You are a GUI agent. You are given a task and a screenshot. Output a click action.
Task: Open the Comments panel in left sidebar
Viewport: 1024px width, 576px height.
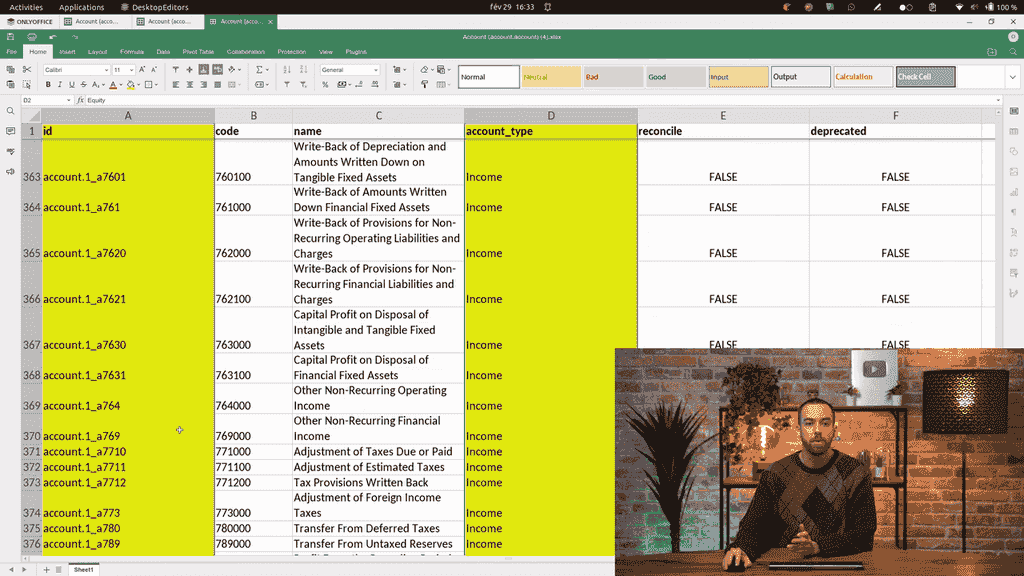[10, 131]
